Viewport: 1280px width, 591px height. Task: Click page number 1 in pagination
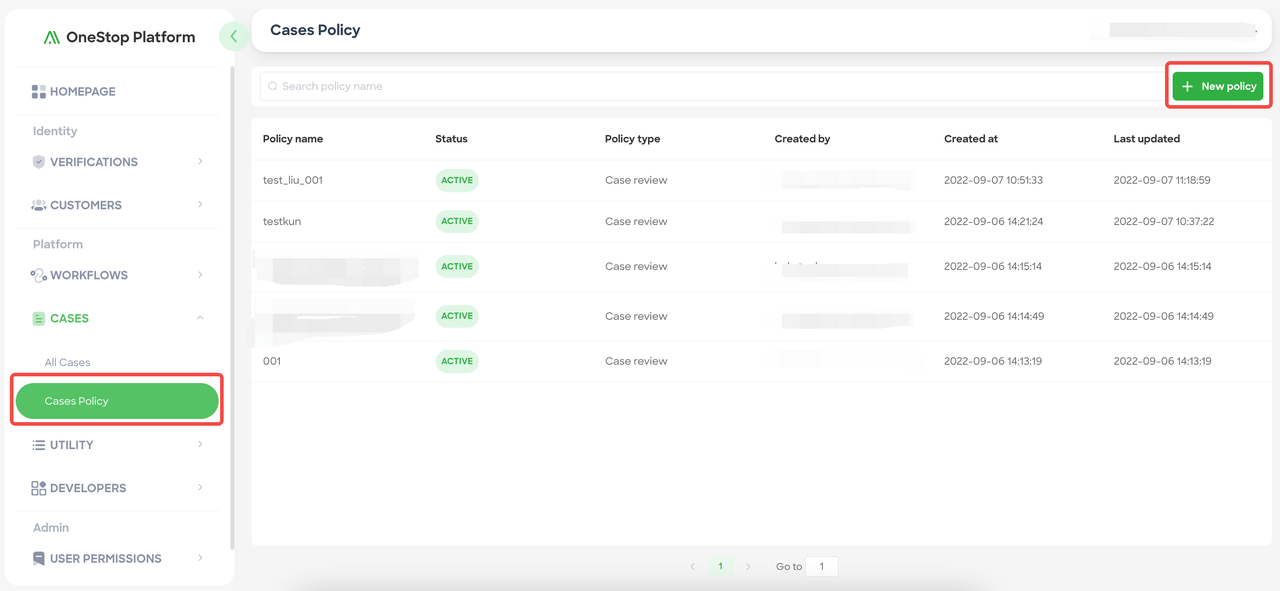click(720, 567)
